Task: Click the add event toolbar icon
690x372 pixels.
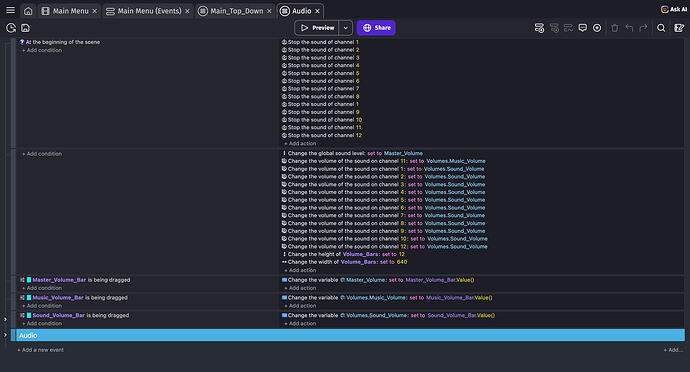Action: pos(539,28)
